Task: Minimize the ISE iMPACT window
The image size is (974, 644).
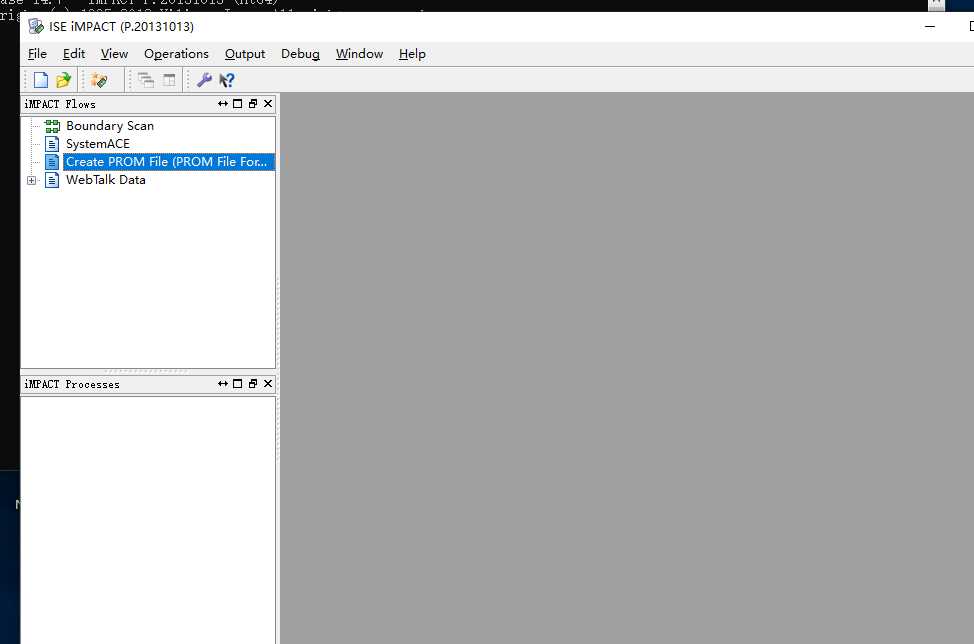Action: tap(930, 27)
